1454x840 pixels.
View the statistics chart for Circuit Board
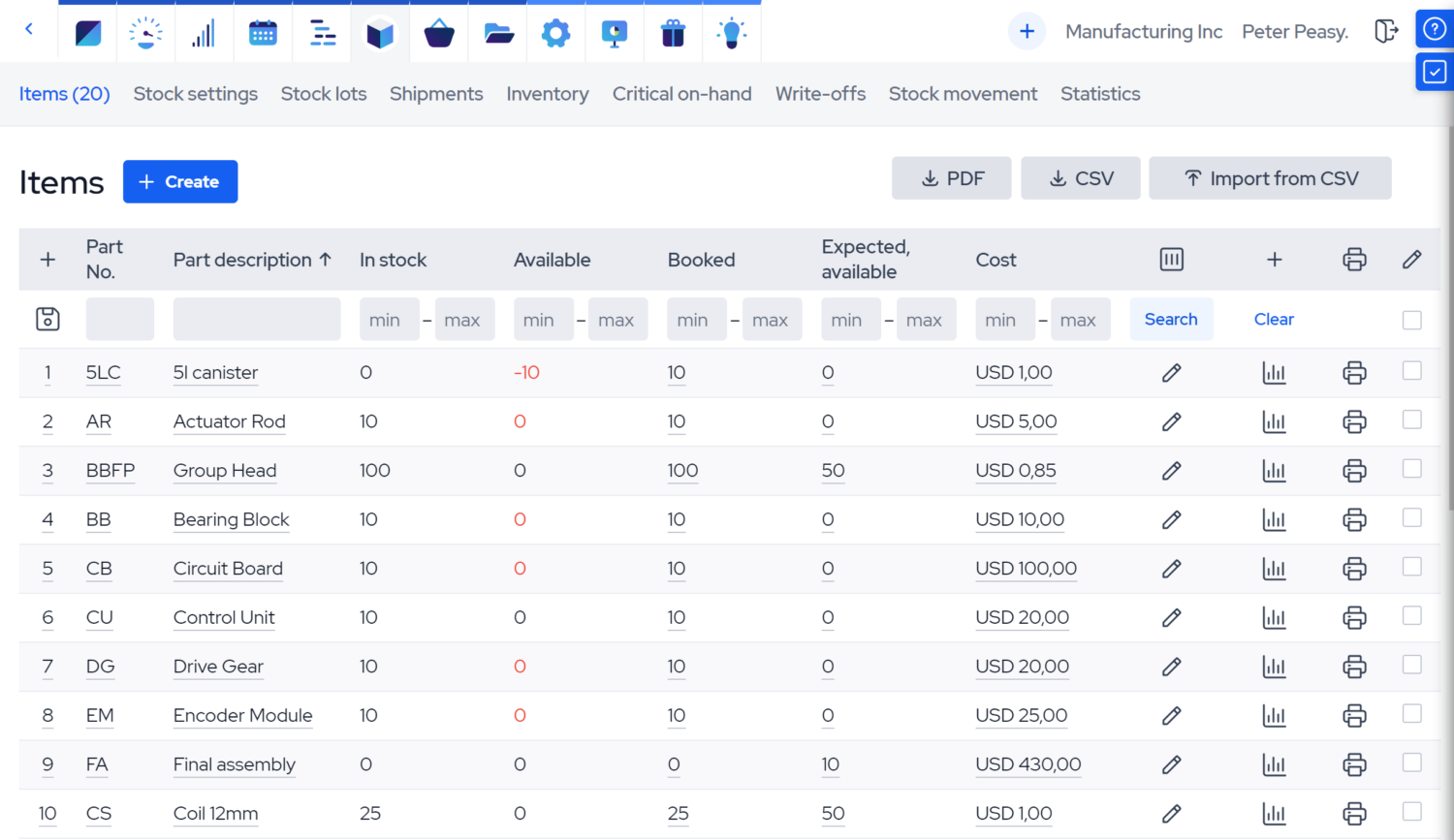(x=1274, y=569)
